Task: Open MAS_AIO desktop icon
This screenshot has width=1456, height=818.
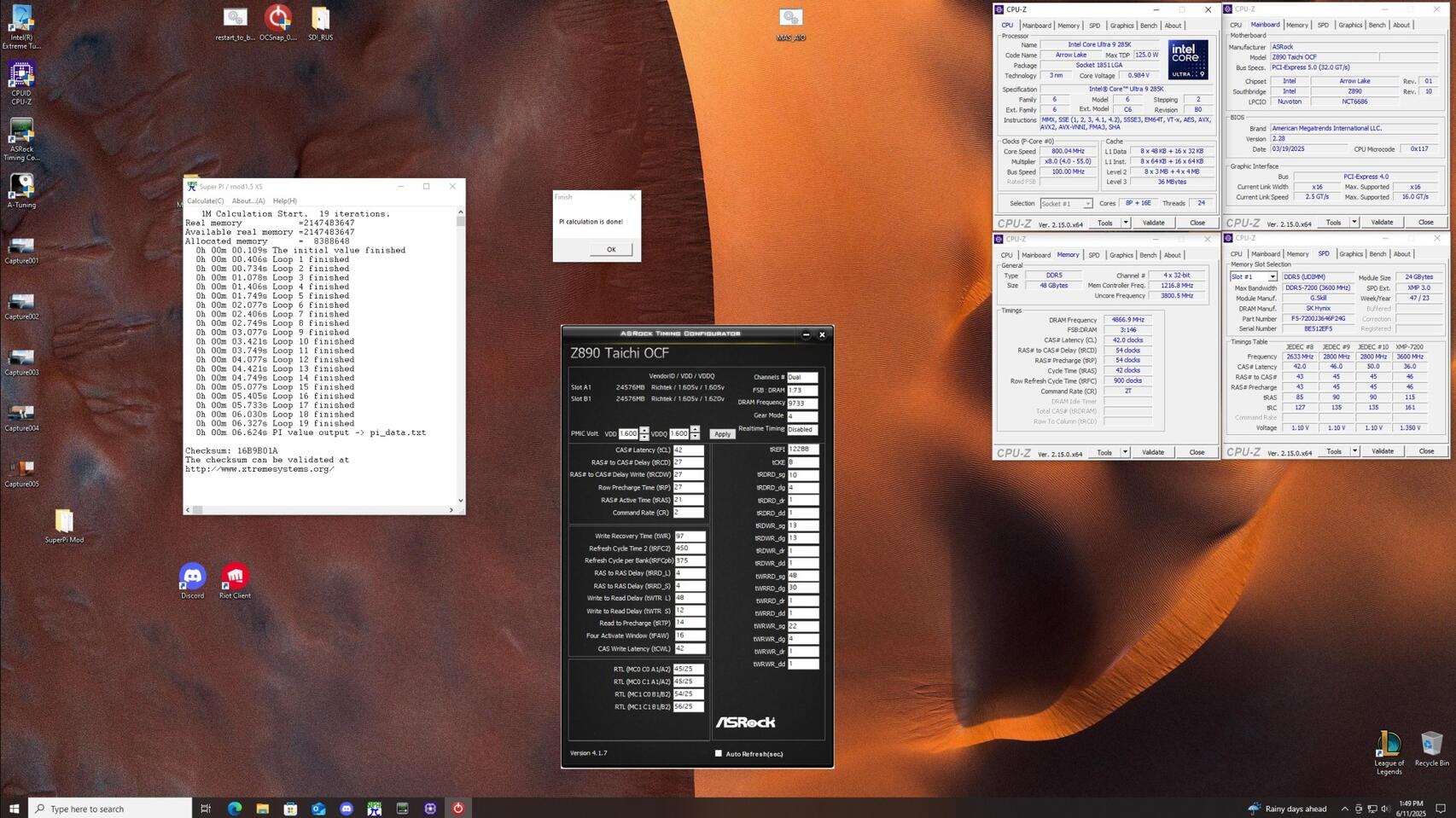Action: pos(790,24)
